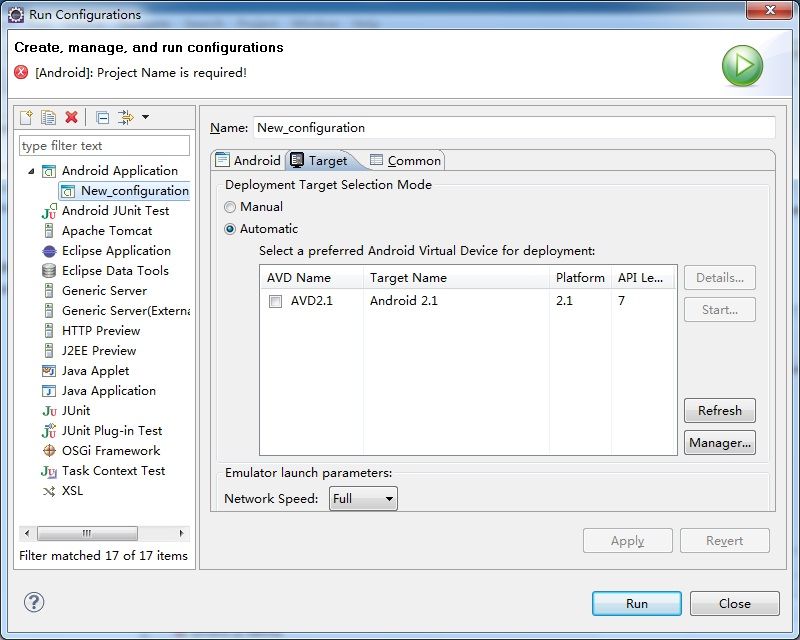Click into the type filter text field
This screenshot has height=640, width=800.
104,146
